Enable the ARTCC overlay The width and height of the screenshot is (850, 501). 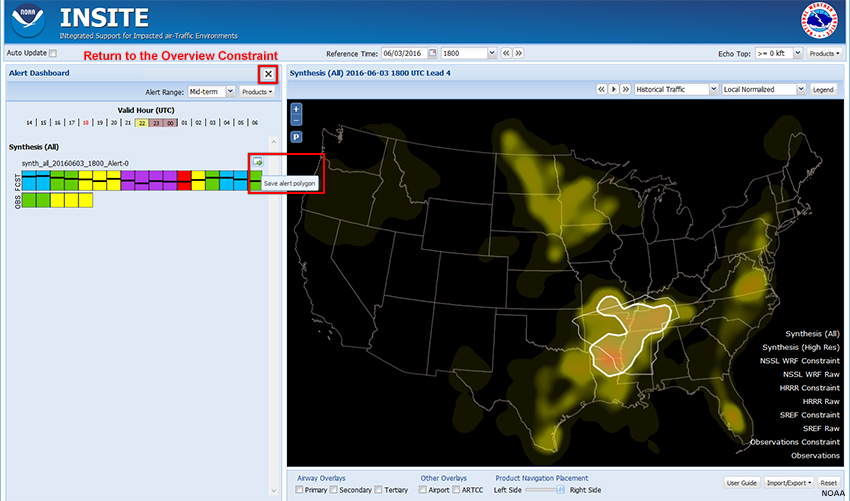(456, 490)
